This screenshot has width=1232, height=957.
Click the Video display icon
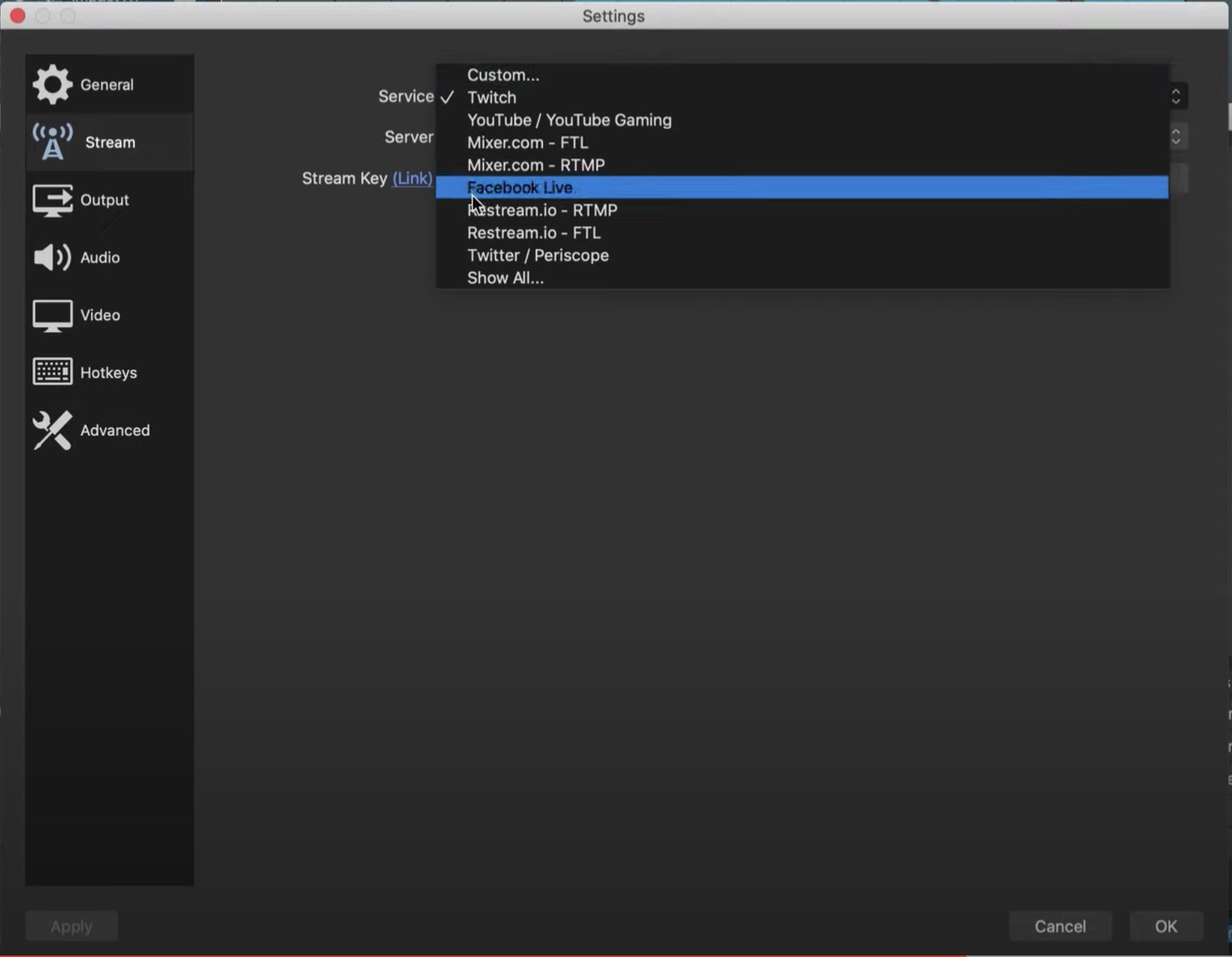(52, 316)
